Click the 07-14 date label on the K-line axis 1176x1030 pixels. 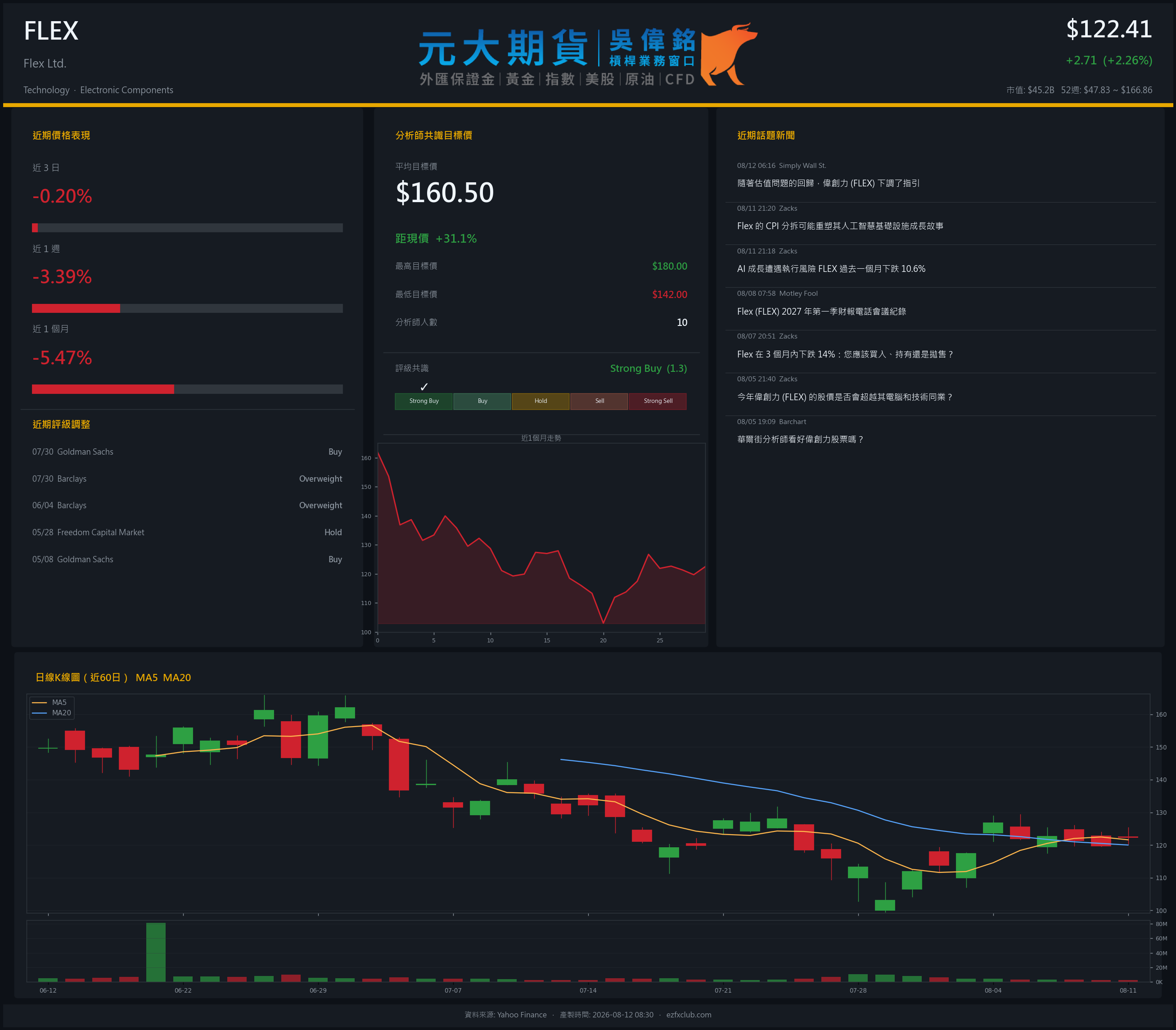click(x=588, y=990)
